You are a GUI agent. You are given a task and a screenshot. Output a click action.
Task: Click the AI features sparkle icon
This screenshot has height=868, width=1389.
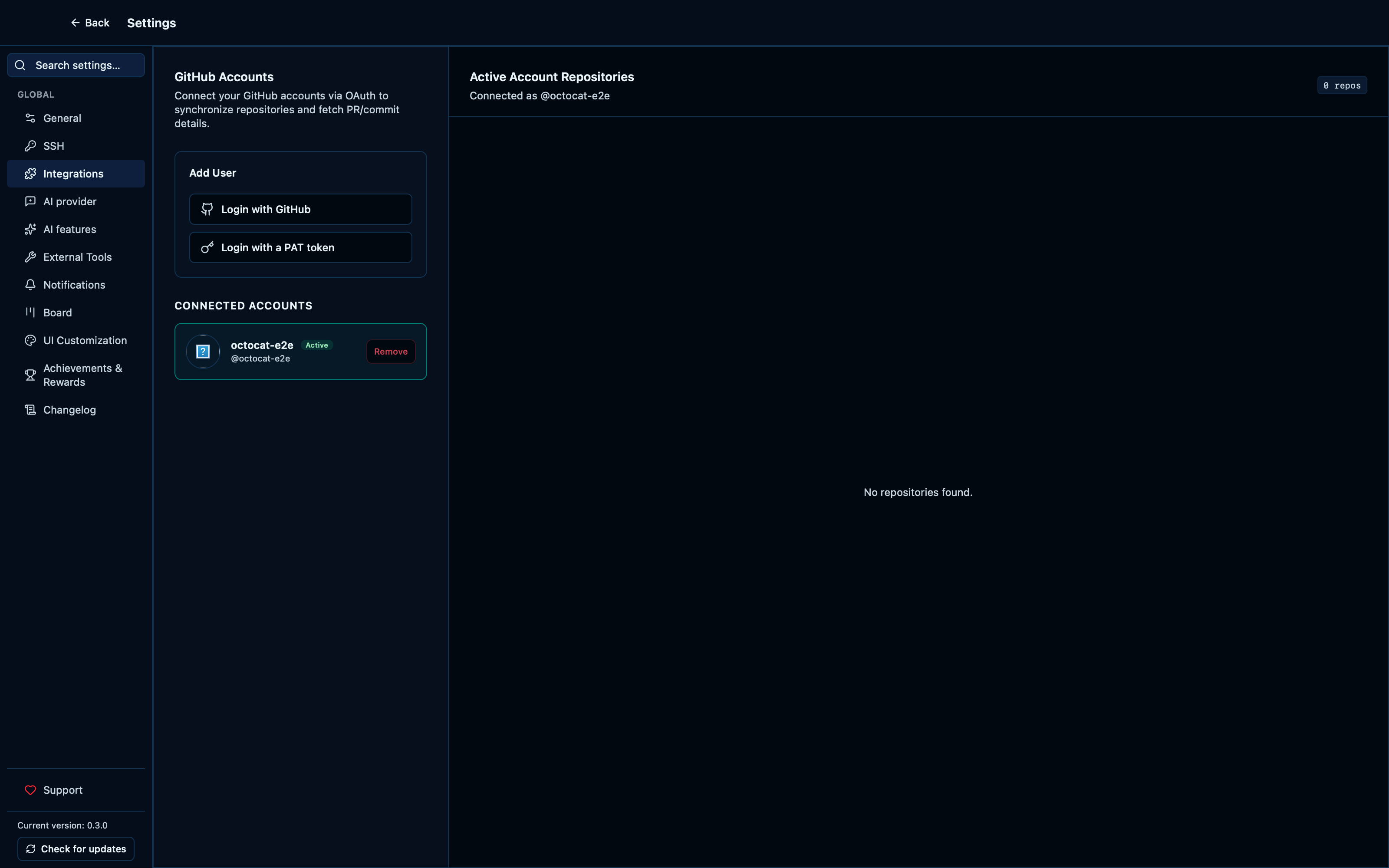coord(30,229)
